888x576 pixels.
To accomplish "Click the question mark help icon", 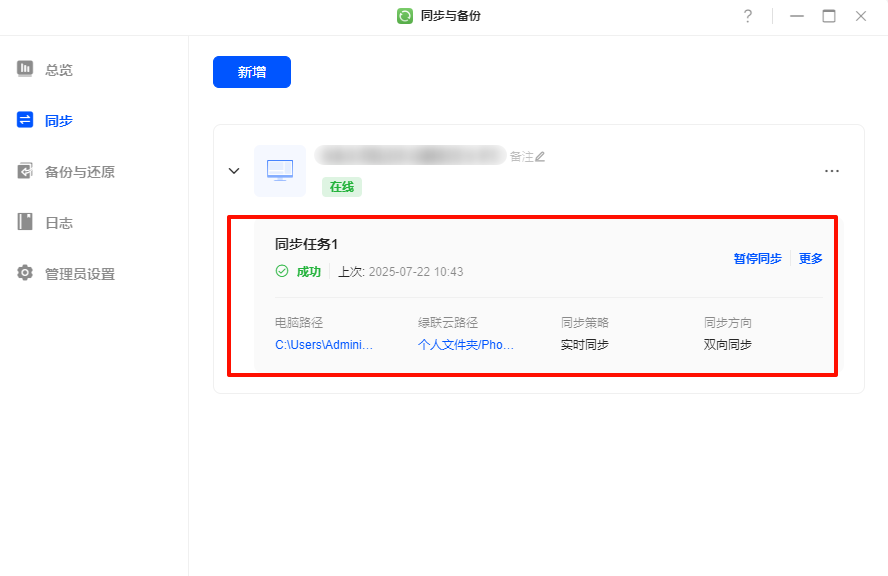I will pyautogui.click(x=747, y=16).
